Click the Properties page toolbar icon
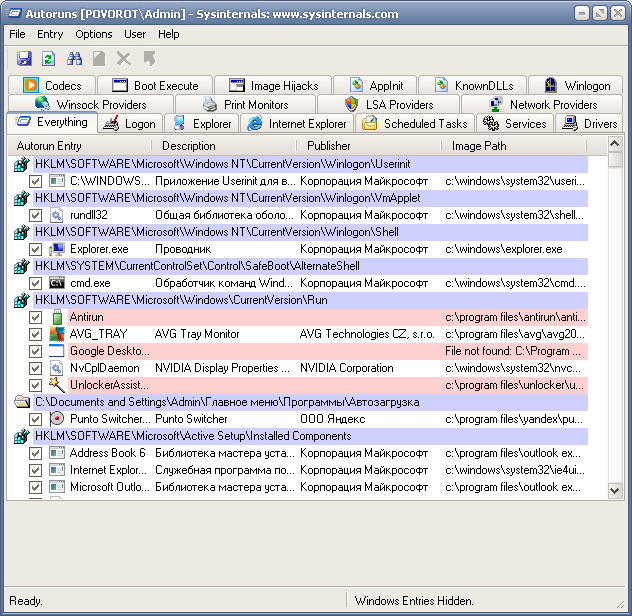632x616 pixels. pyautogui.click(x=99, y=59)
